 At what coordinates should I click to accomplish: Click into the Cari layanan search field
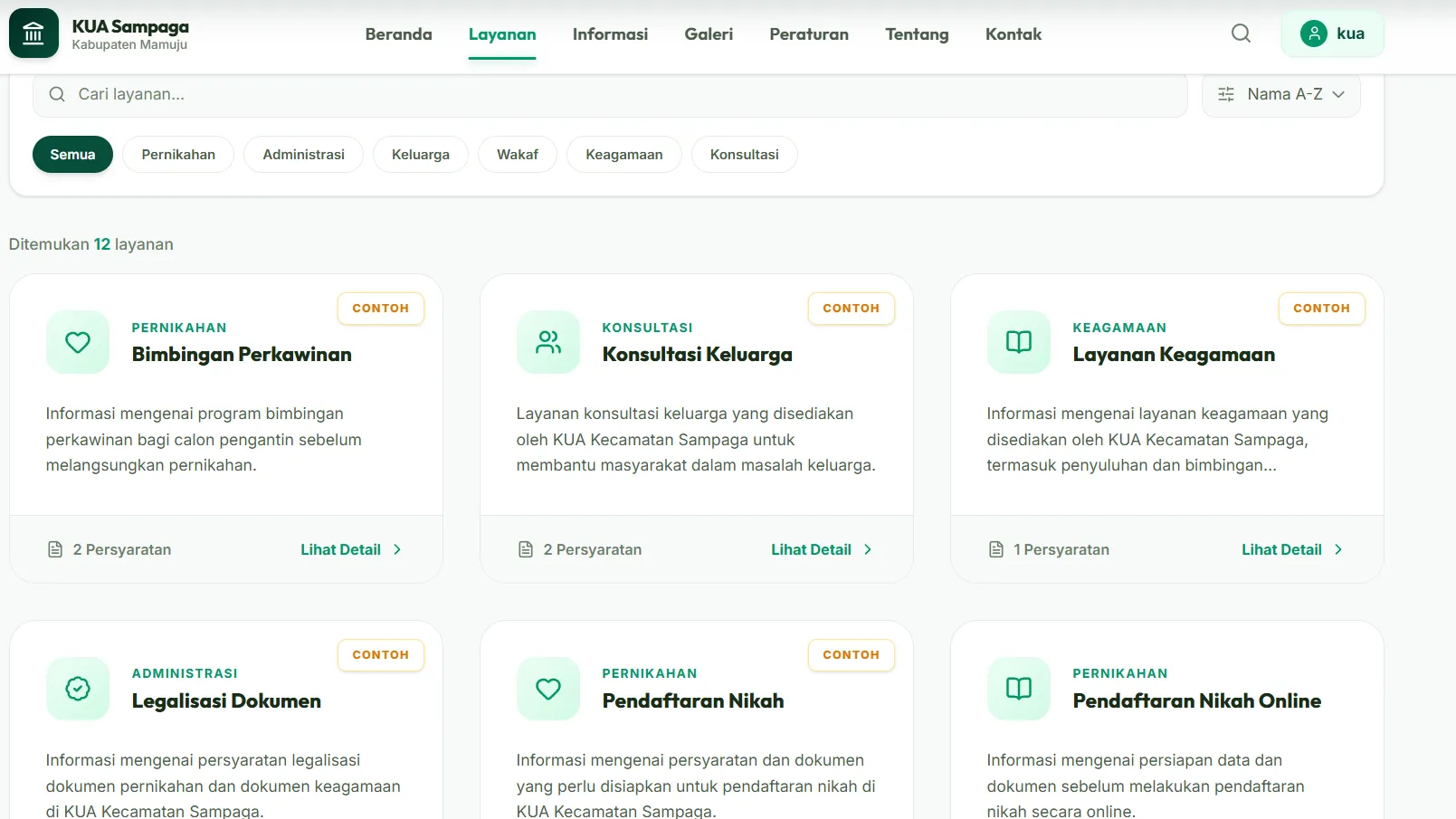coord(610,94)
